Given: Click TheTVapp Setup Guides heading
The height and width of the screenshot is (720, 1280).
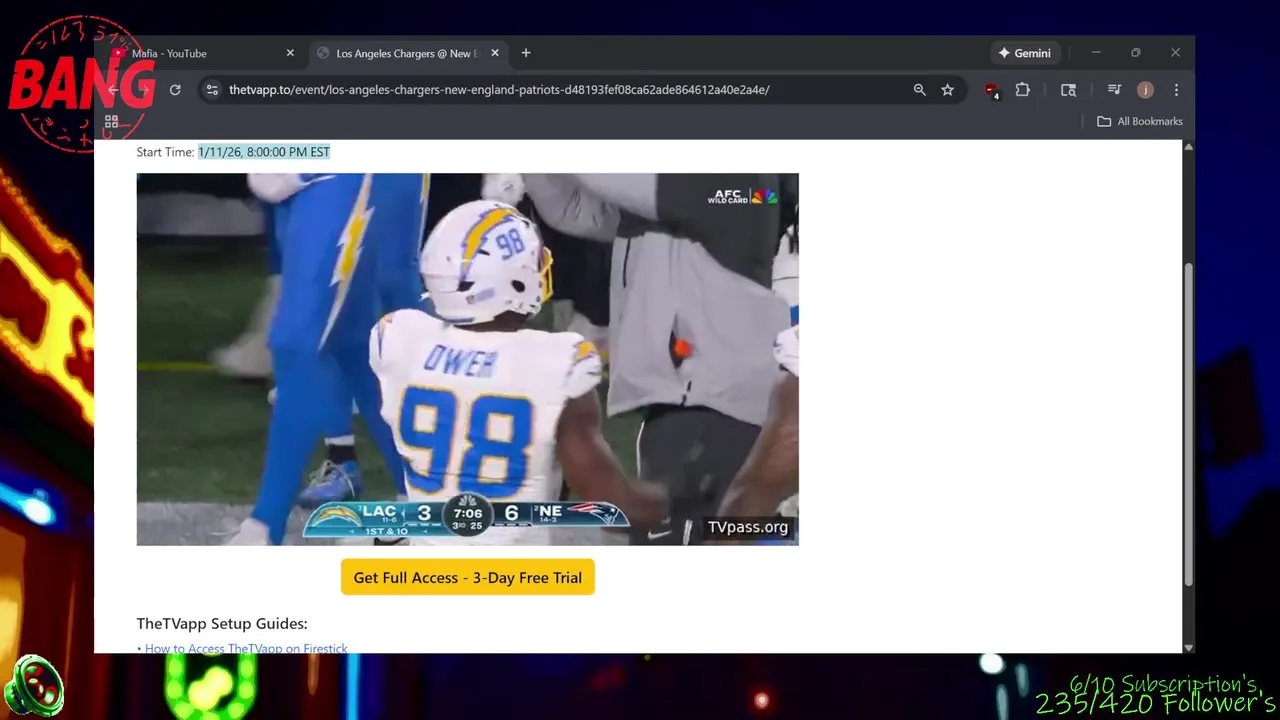Looking at the screenshot, I should tap(222, 623).
